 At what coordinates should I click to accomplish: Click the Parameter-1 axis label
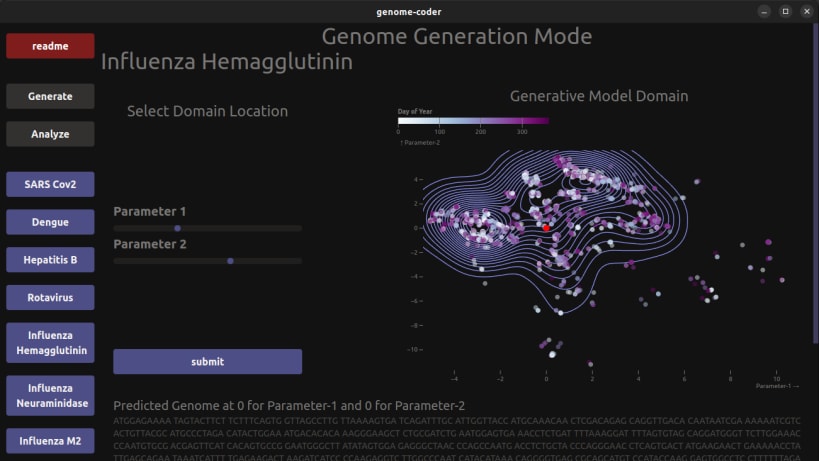coord(777,386)
